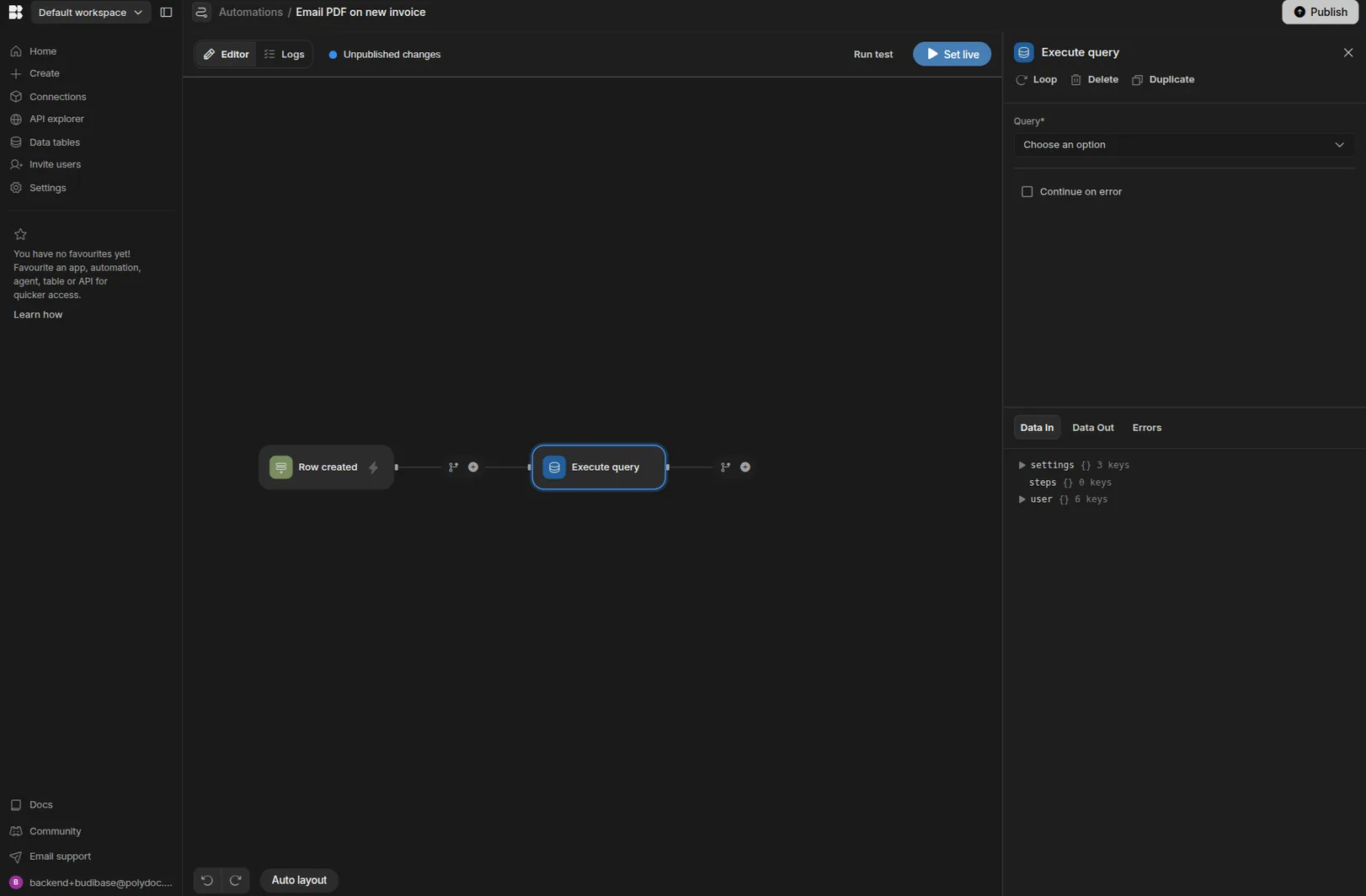Open Docs link in sidebar

click(x=40, y=805)
